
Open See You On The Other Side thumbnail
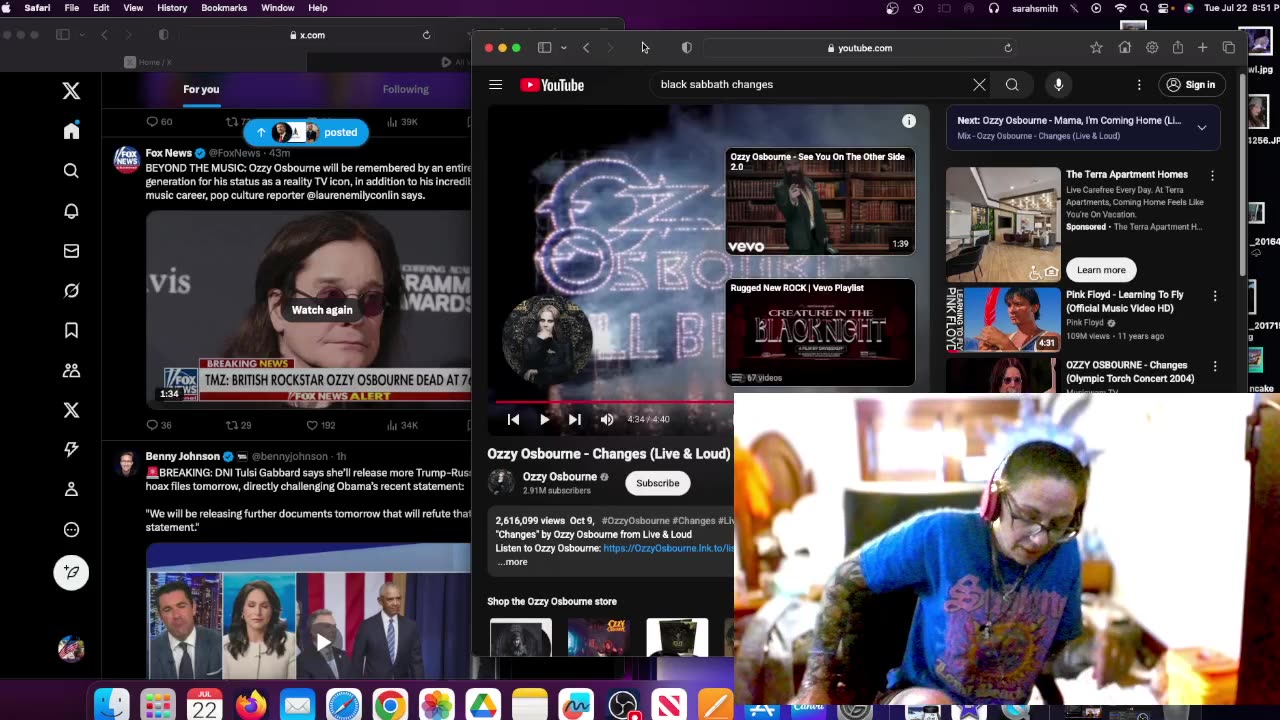coord(820,201)
